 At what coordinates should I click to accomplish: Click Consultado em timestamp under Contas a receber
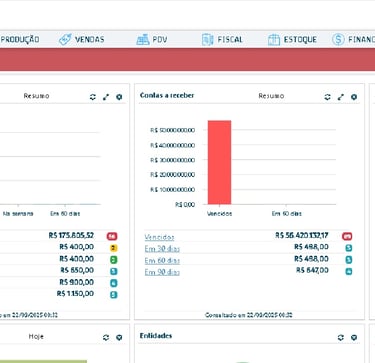point(249,315)
